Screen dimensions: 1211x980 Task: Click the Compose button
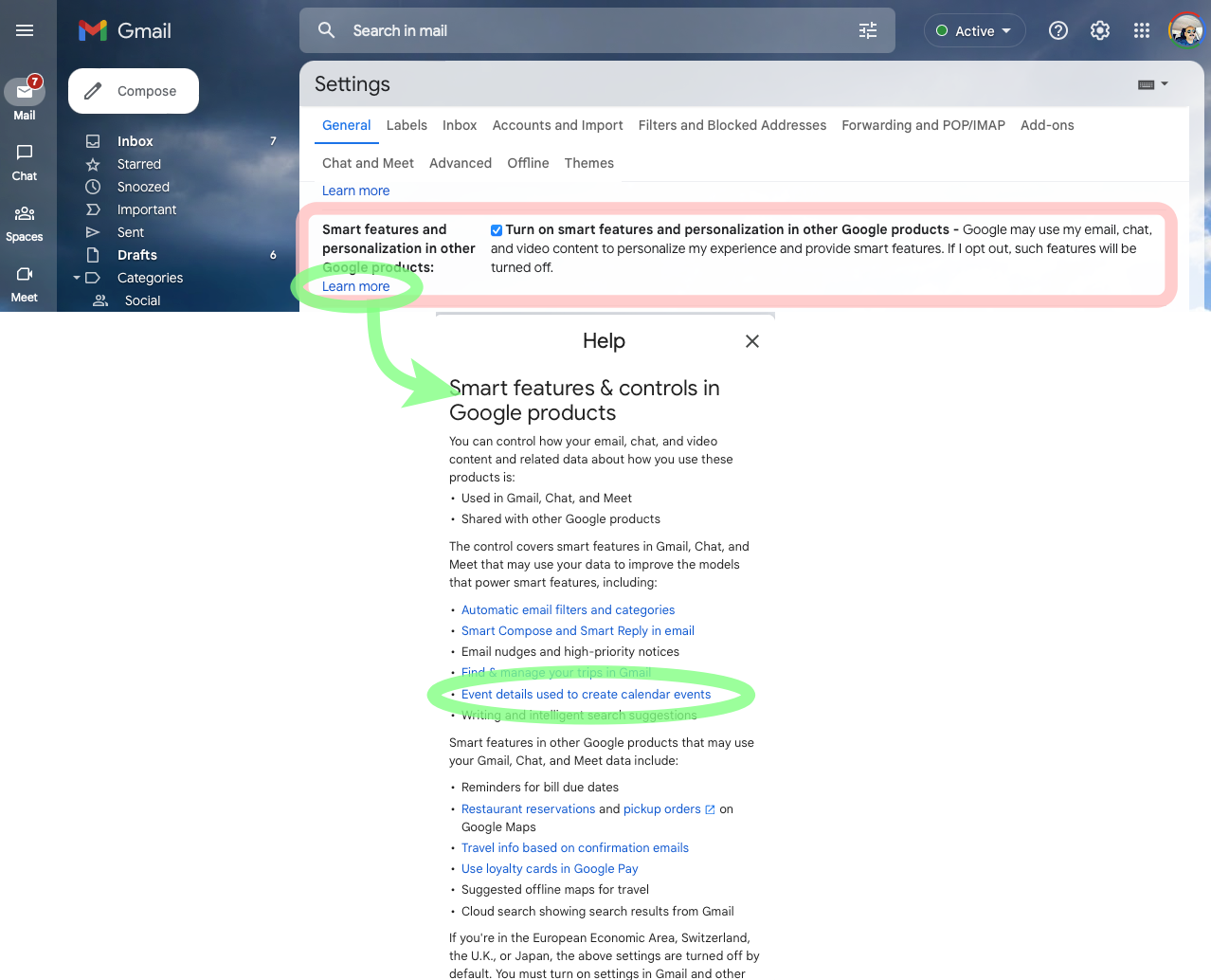click(x=134, y=91)
